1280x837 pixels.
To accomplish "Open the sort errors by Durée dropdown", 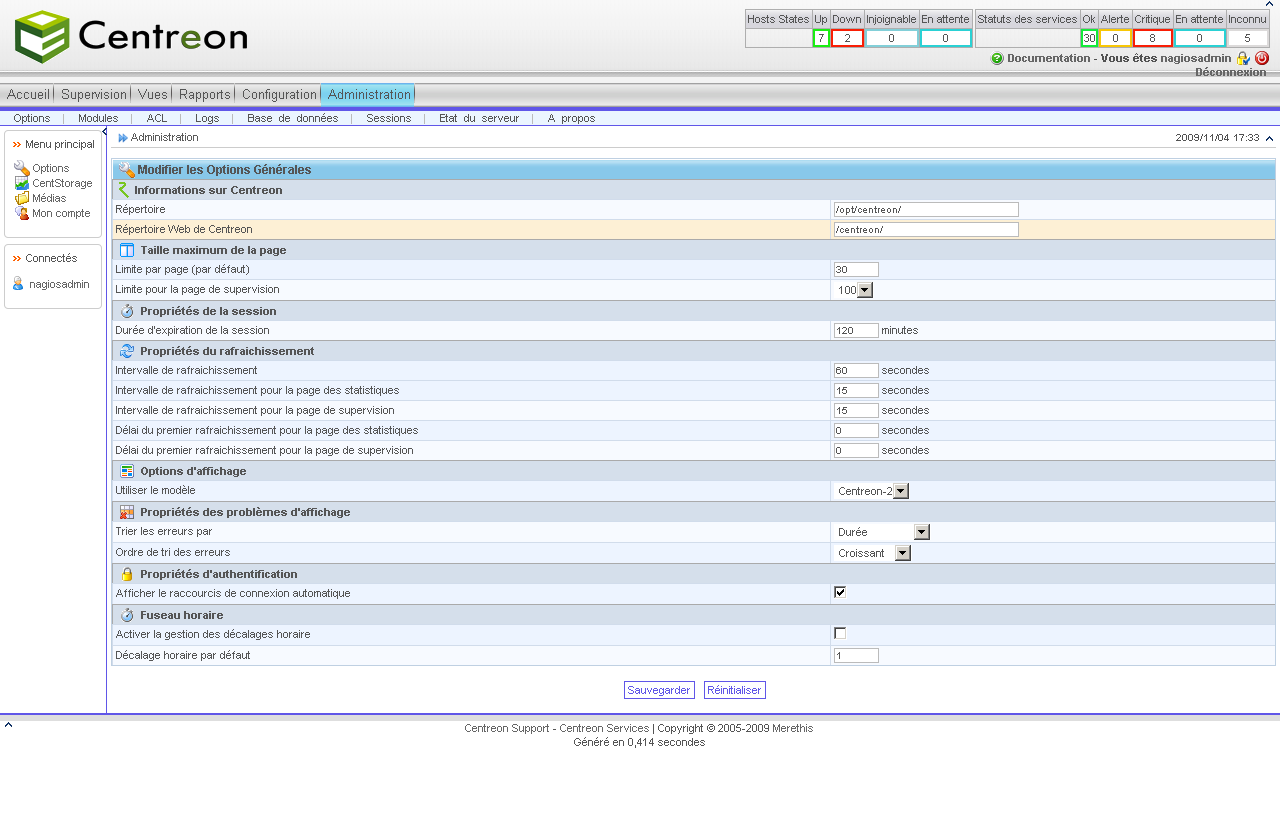I will 921,532.
